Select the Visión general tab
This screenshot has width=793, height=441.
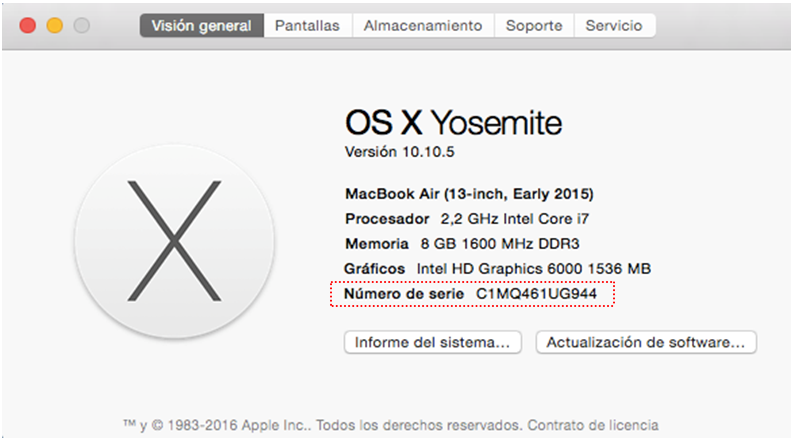click(201, 26)
